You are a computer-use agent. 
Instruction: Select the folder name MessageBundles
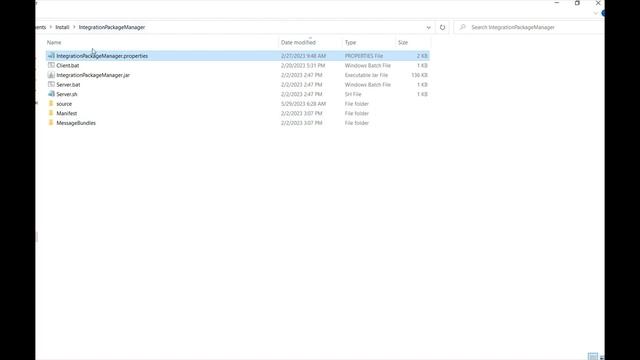[76, 123]
